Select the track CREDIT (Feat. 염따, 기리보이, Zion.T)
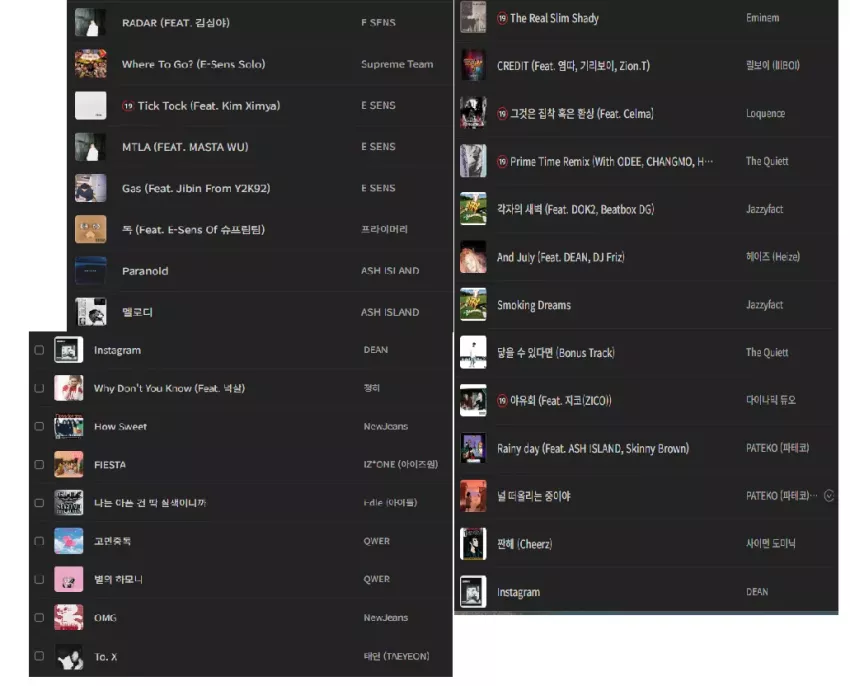The width and height of the screenshot is (850, 686). point(573,66)
